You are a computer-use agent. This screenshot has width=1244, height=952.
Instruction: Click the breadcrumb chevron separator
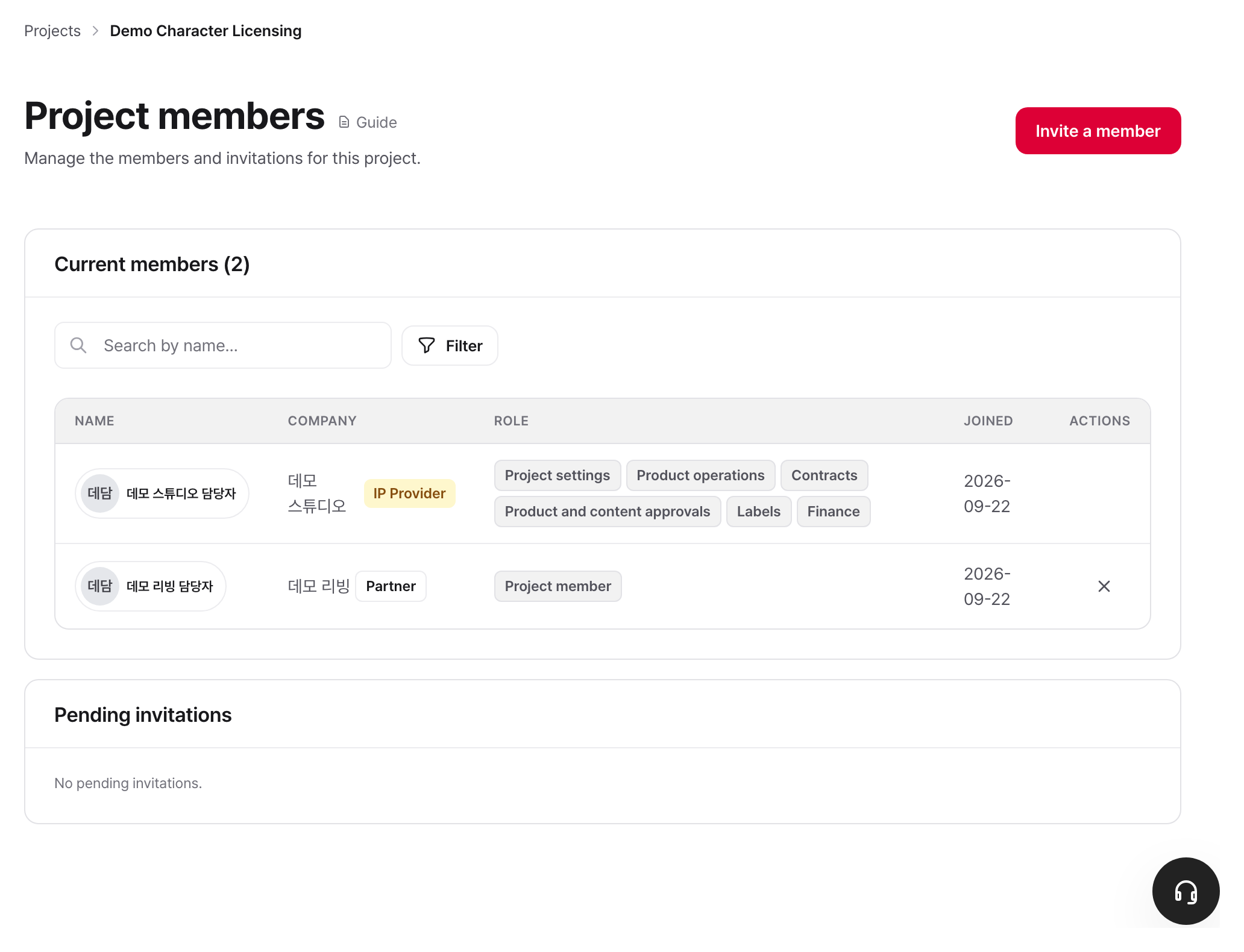pyautogui.click(x=95, y=31)
